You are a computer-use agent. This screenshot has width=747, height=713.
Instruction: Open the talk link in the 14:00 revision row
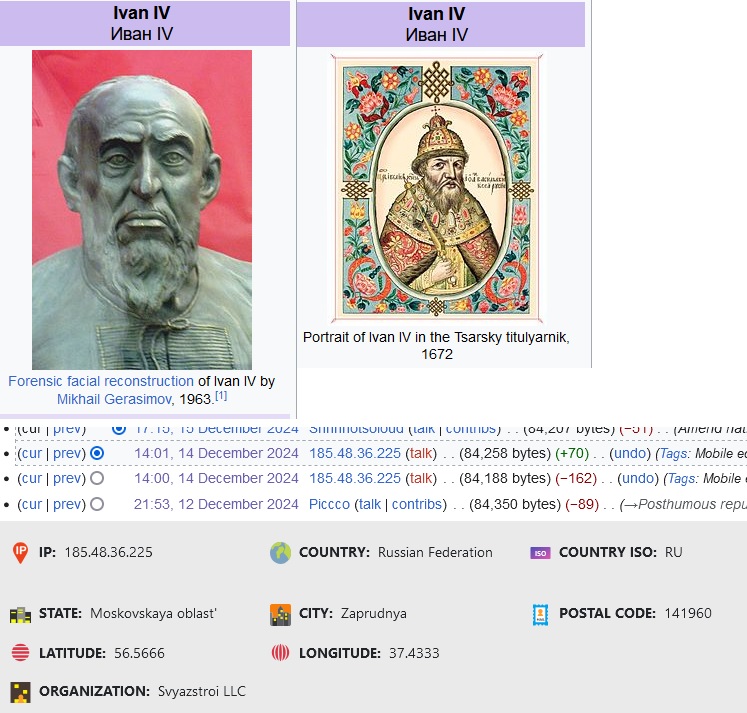point(421,478)
